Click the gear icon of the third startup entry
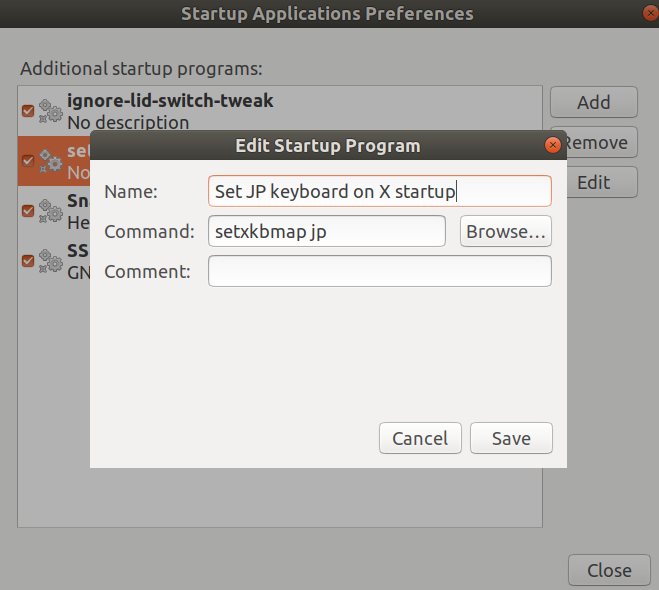Viewport: 659px width, 590px height. (50, 211)
